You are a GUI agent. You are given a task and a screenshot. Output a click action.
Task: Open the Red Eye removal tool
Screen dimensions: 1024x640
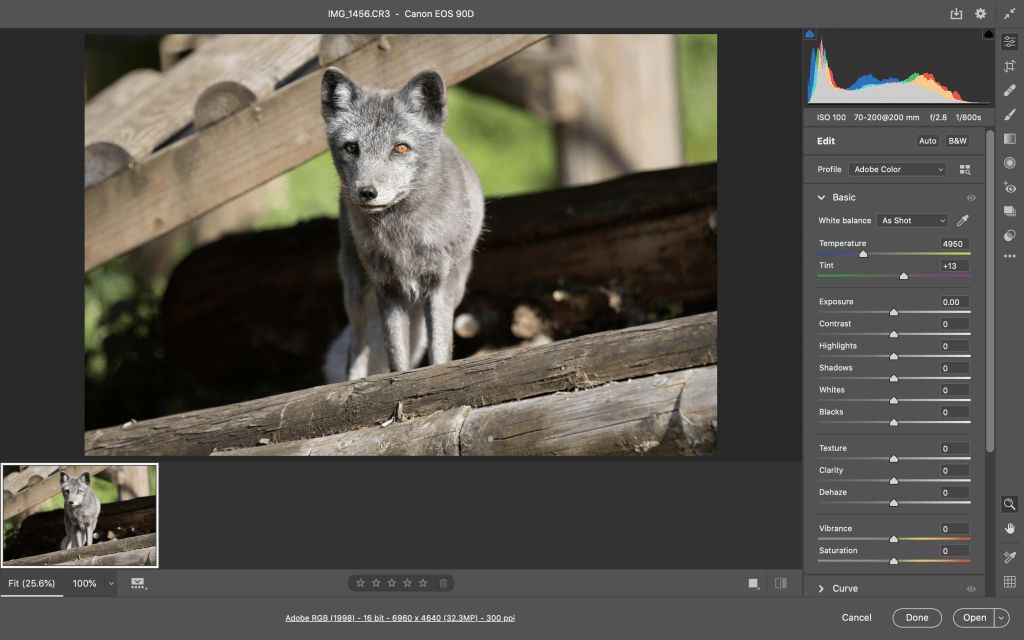click(1010, 187)
